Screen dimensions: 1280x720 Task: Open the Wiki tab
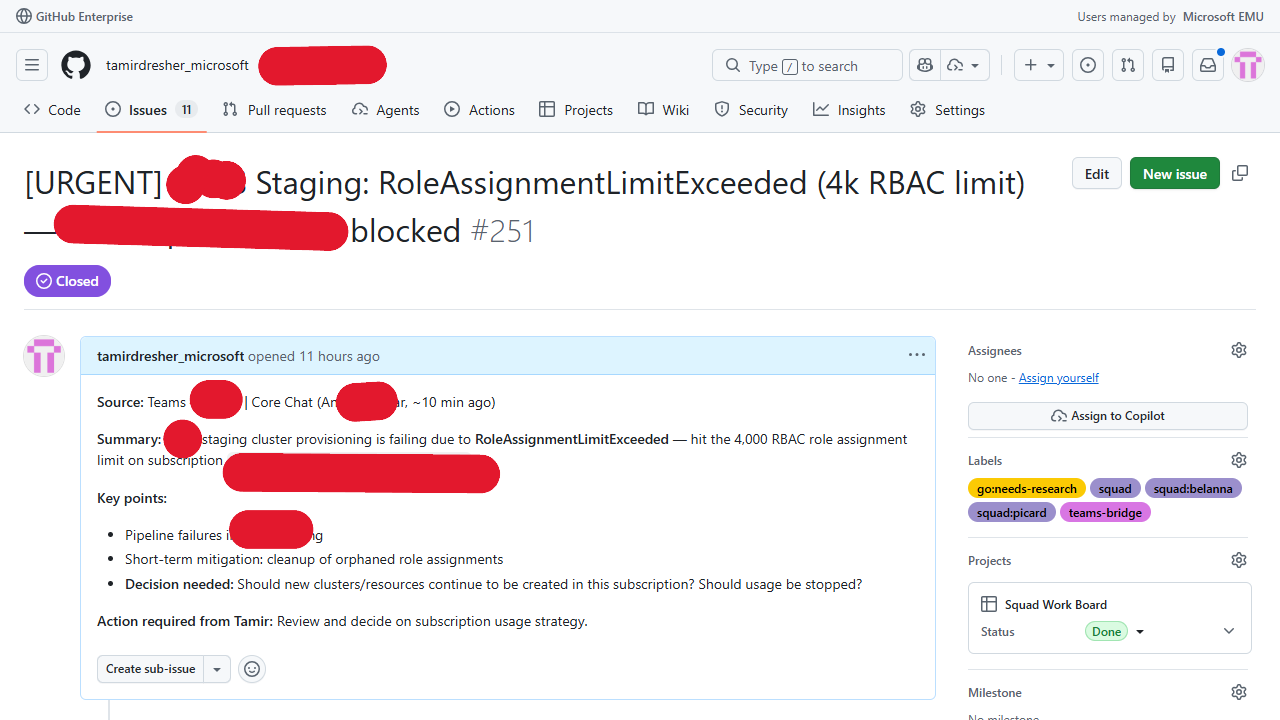pyautogui.click(x=663, y=109)
